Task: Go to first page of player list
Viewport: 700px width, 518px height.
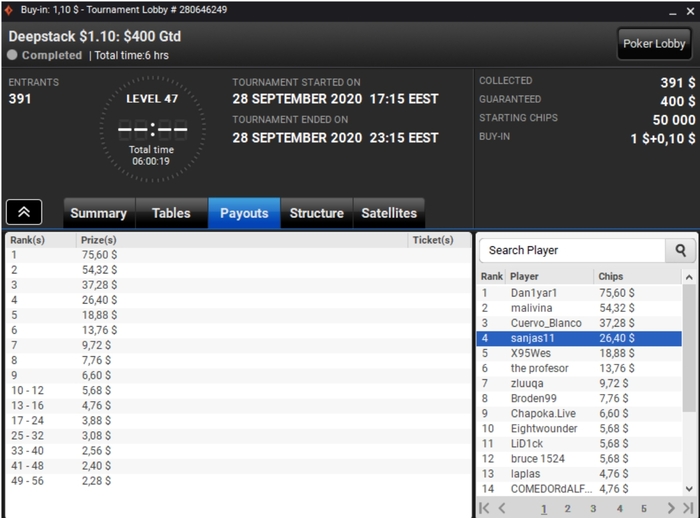Action: [x=484, y=508]
